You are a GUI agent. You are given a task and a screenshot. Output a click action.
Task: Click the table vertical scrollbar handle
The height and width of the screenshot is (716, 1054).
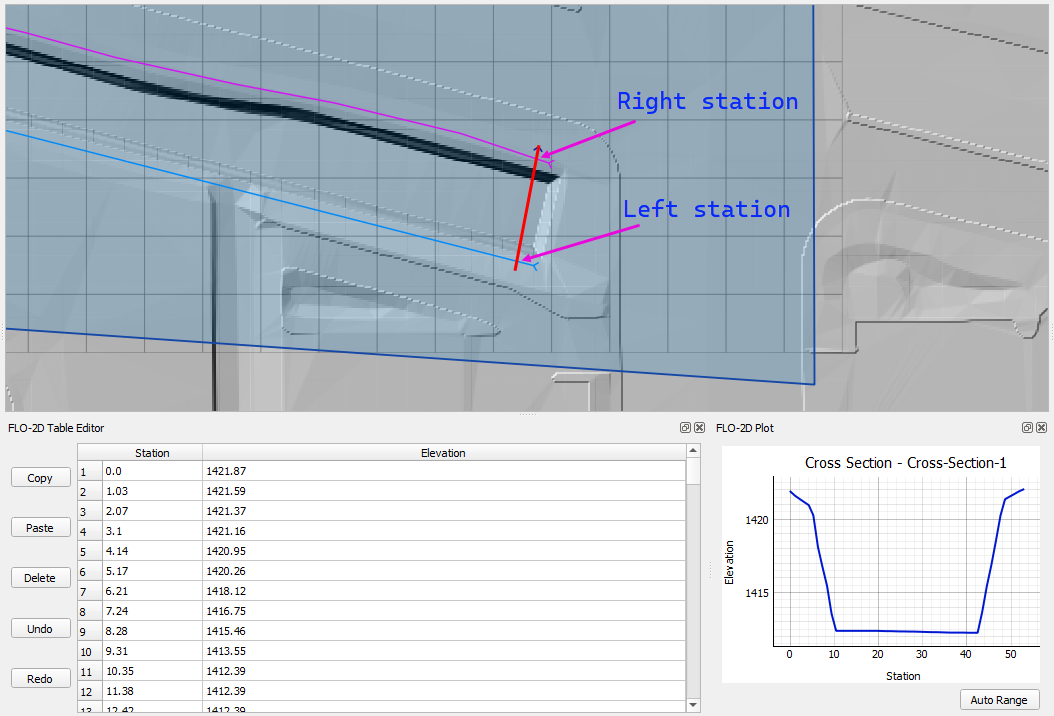693,471
